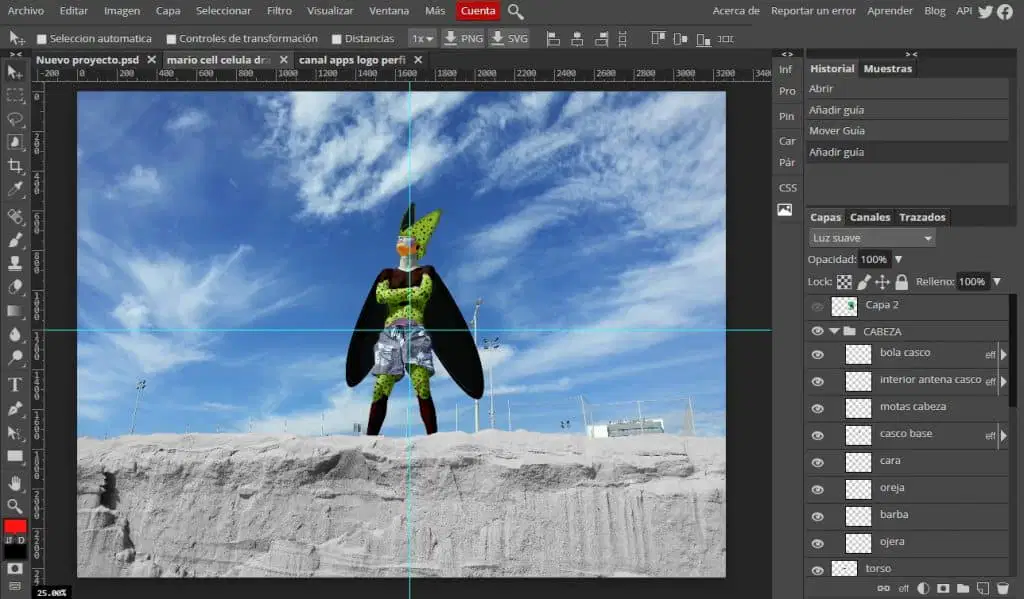The height and width of the screenshot is (599, 1024).
Task: Click the delete layer trash icon
Action: point(1003,588)
